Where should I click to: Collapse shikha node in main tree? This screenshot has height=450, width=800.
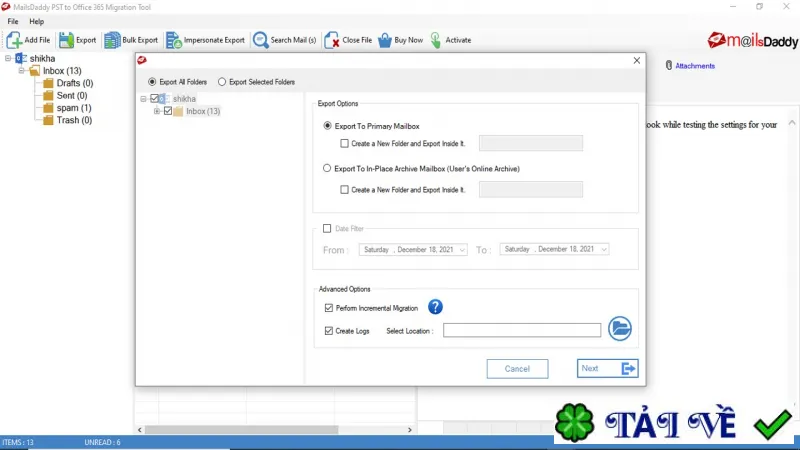coord(8,58)
